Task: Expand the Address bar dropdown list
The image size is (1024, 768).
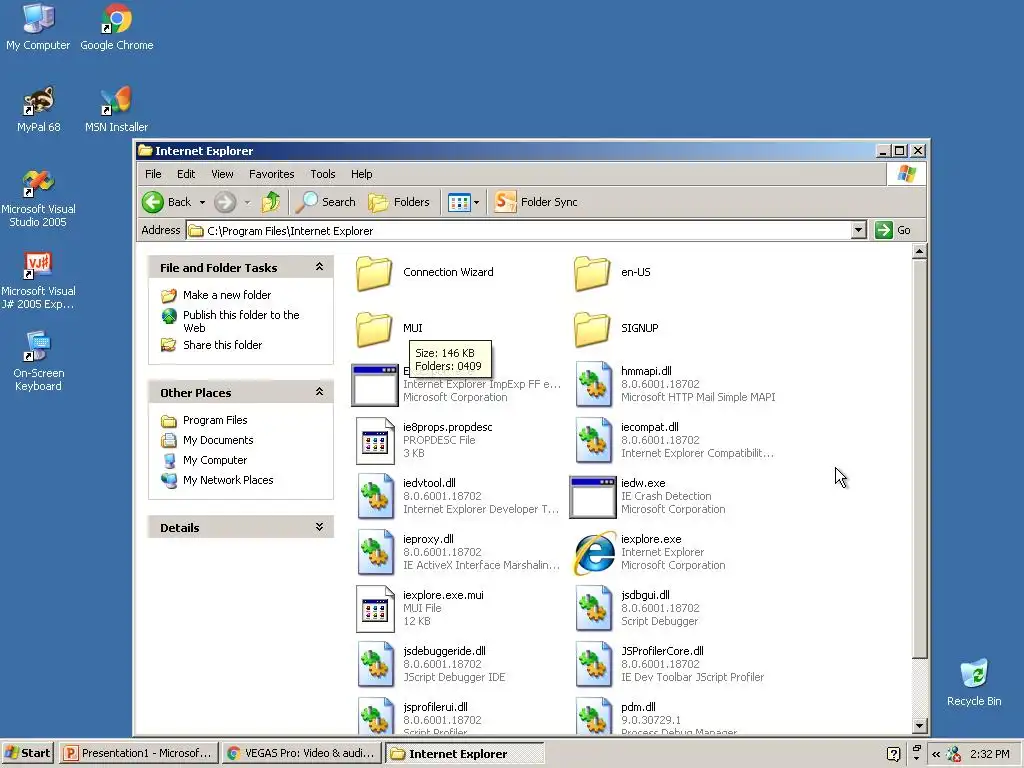Action: click(859, 230)
